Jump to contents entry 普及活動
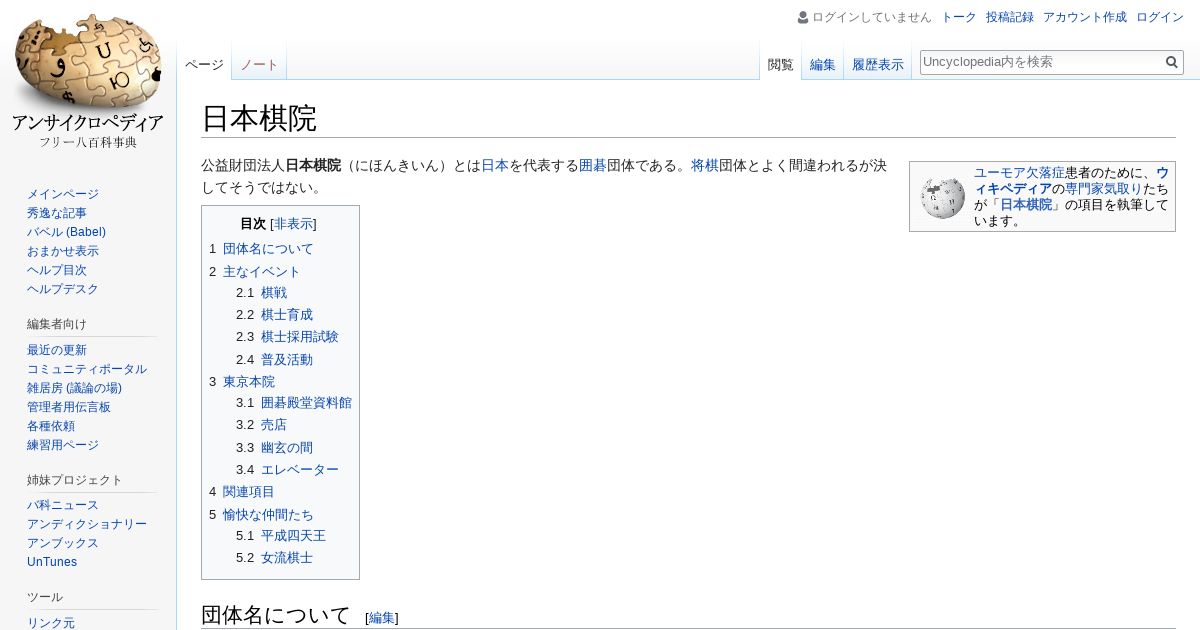Screen dimensions: 1200x630 (x=287, y=360)
